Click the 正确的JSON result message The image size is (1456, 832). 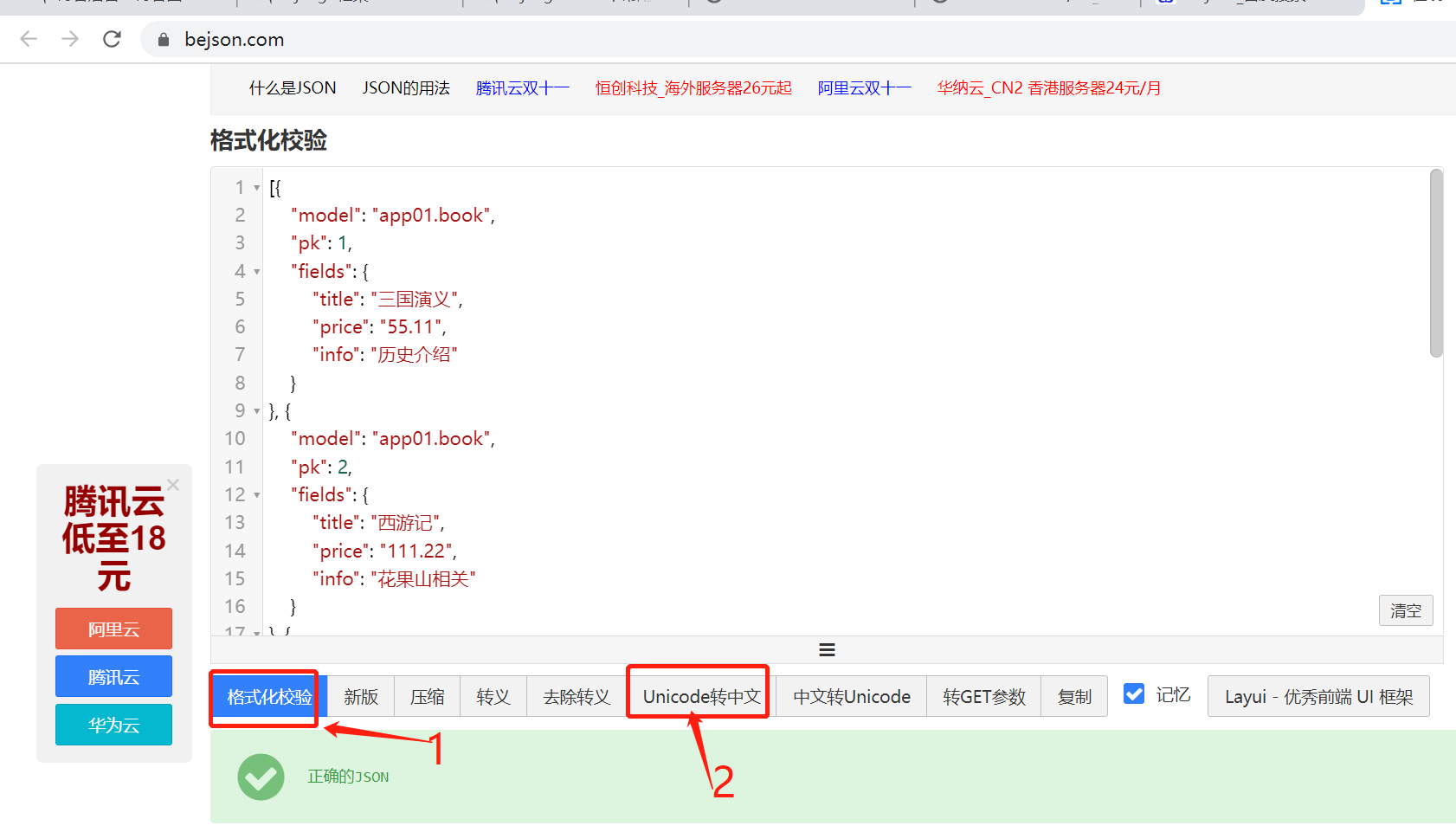coord(348,777)
